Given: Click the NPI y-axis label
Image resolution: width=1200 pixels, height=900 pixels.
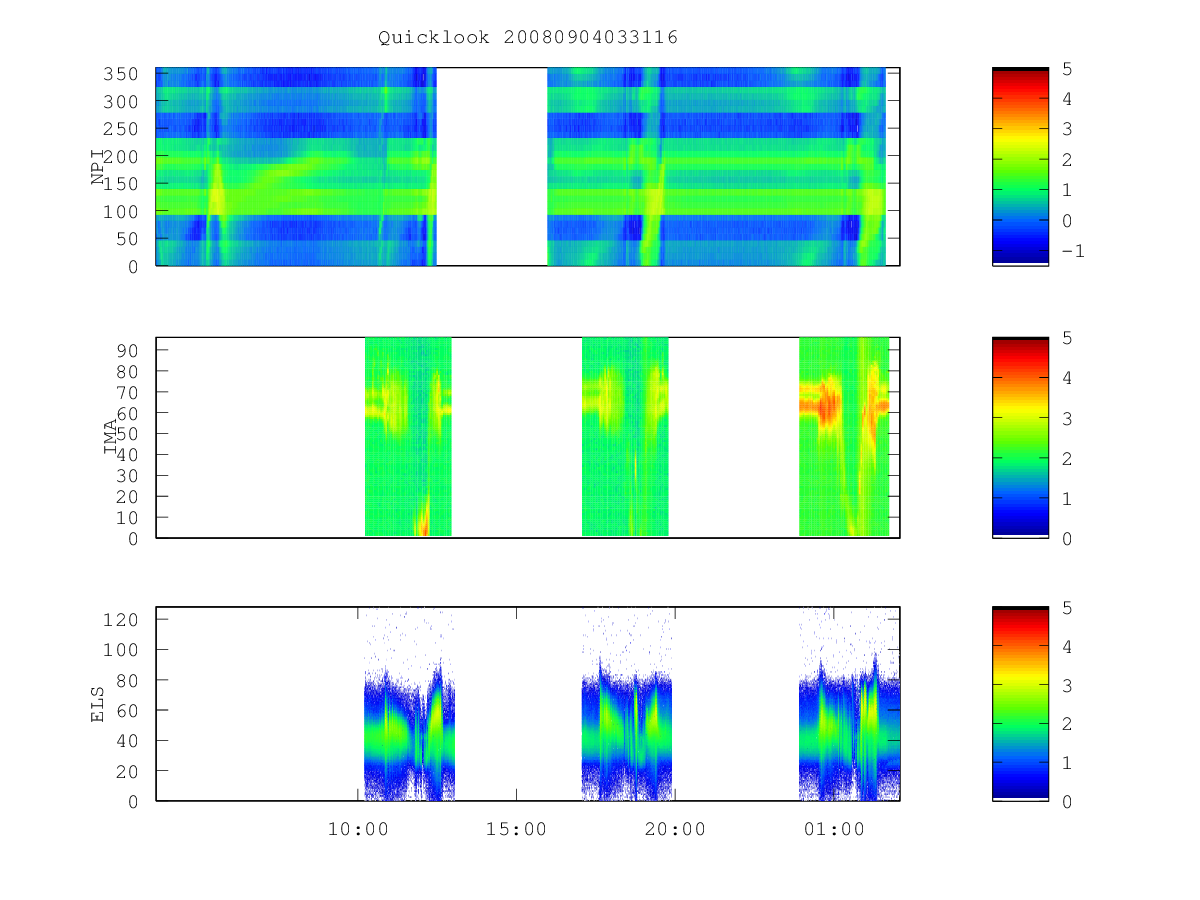Looking at the screenshot, I should click(x=99, y=166).
